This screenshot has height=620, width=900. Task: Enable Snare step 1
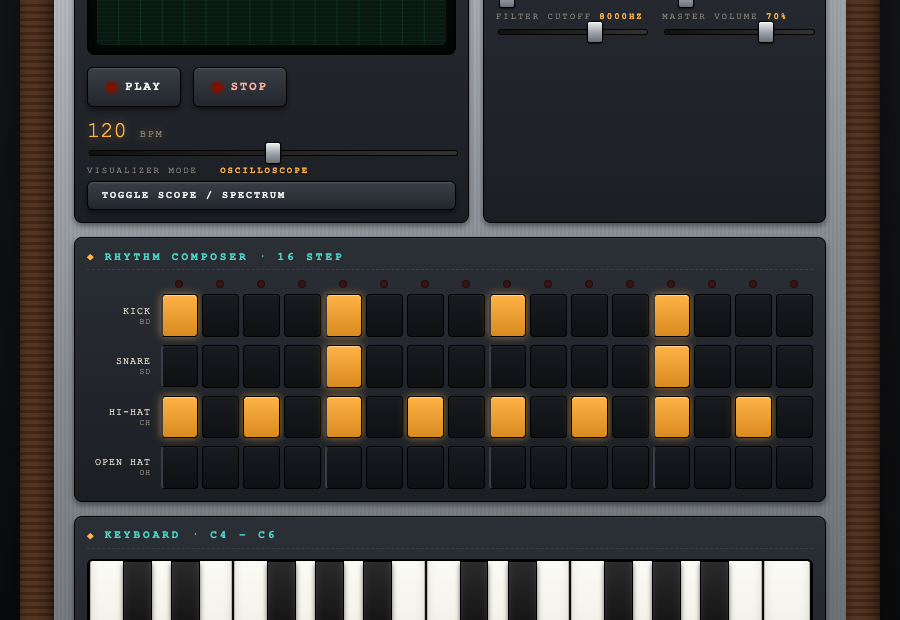[180, 366]
